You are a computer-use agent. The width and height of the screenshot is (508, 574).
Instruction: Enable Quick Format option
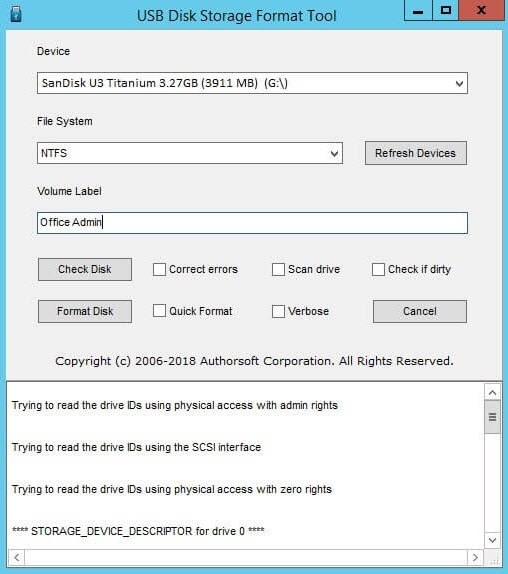point(159,311)
